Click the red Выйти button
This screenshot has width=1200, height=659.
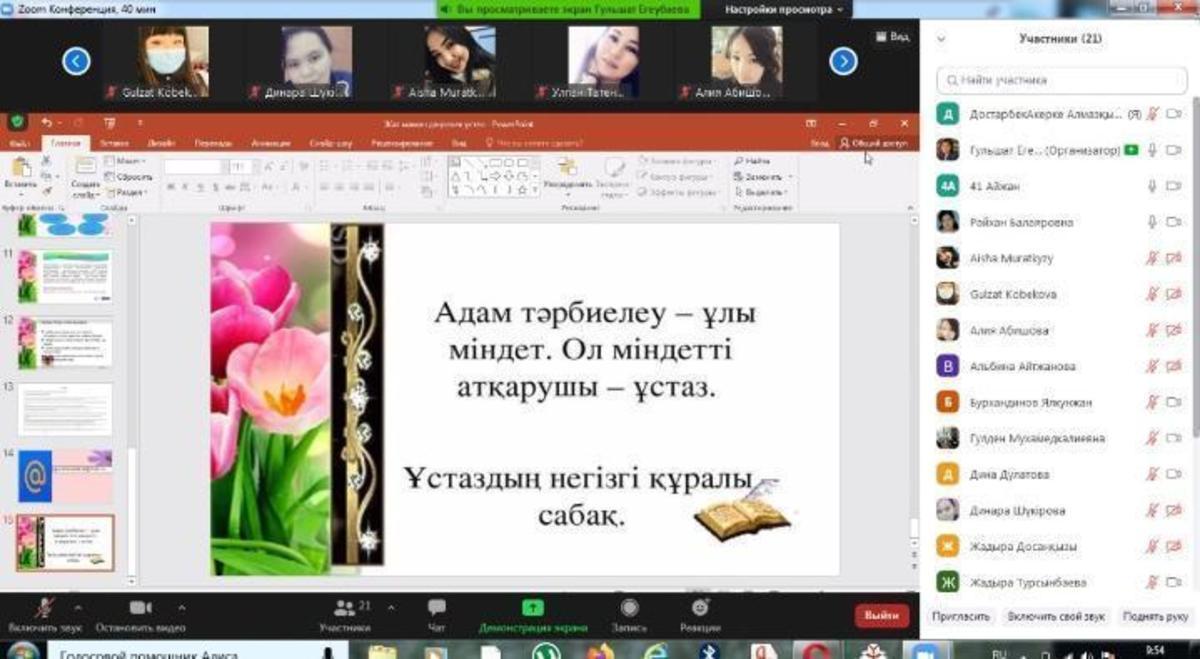(881, 615)
